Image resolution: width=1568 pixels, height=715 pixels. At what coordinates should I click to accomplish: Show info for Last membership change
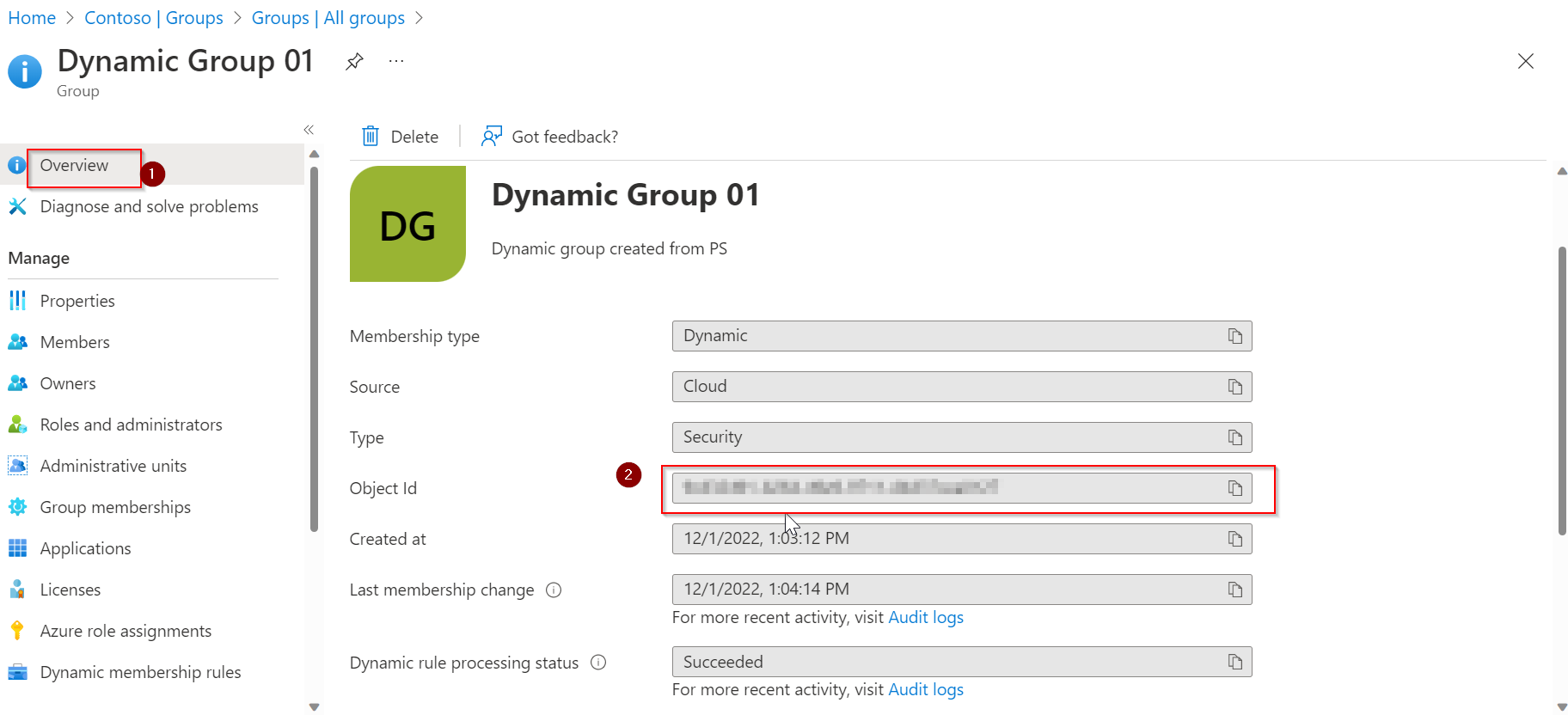click(554, 590)
